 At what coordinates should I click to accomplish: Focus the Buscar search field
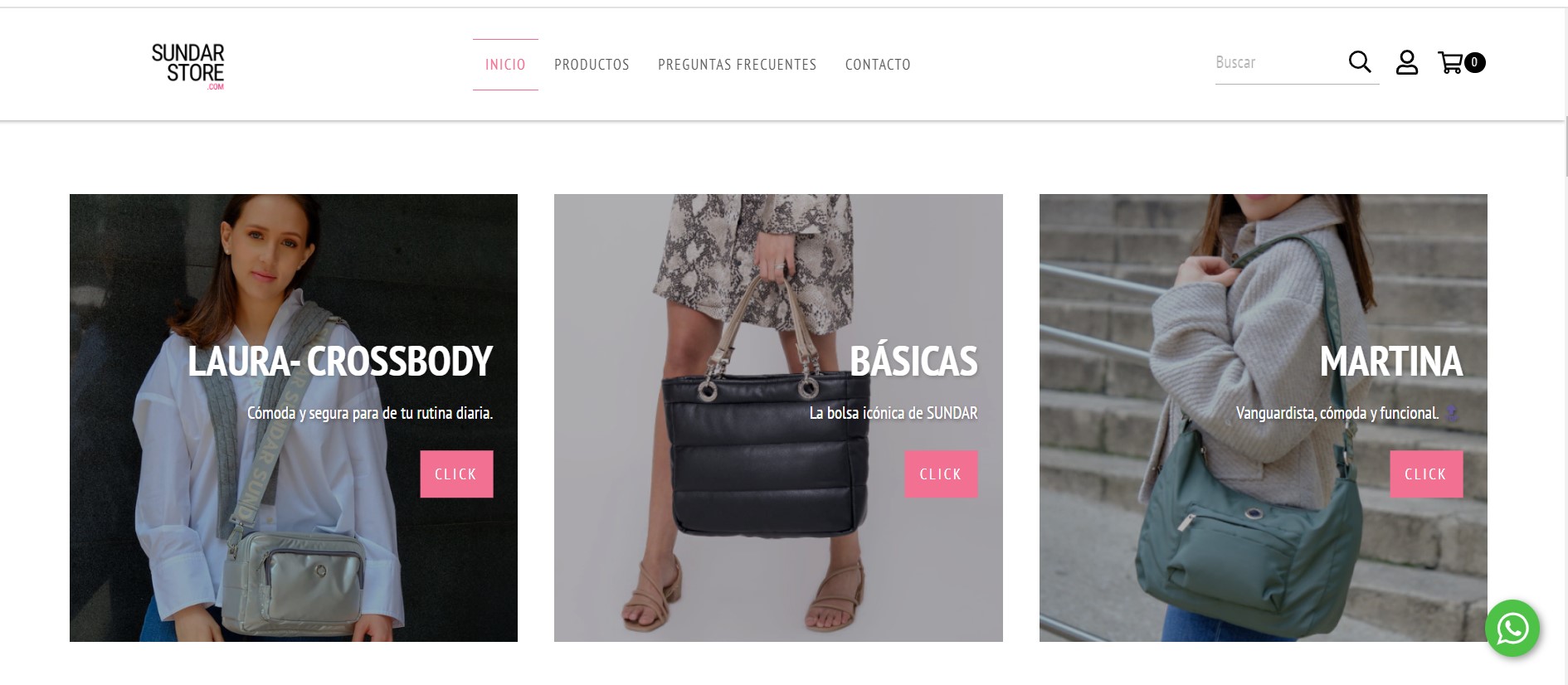coord(1278,63)
